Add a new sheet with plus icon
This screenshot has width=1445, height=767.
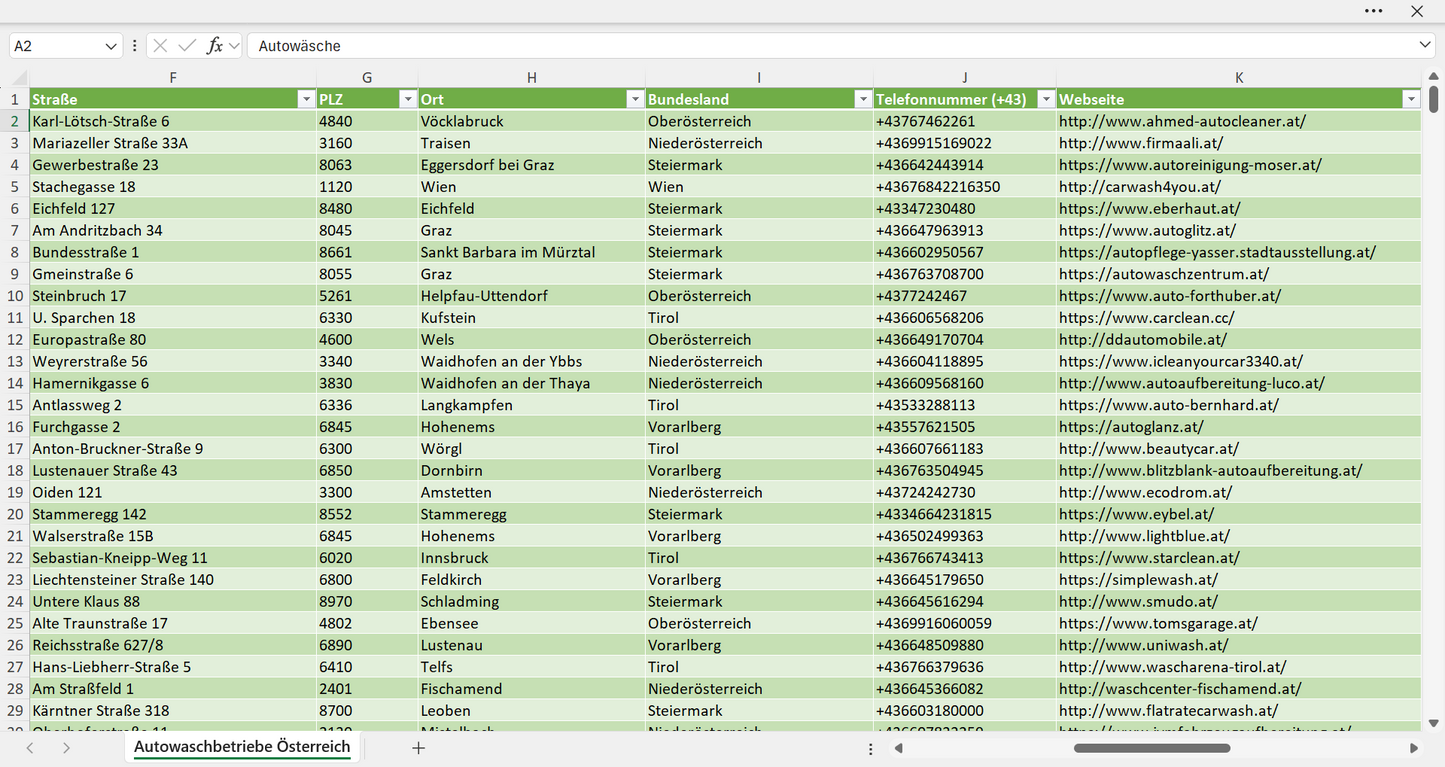coord(419,748)
